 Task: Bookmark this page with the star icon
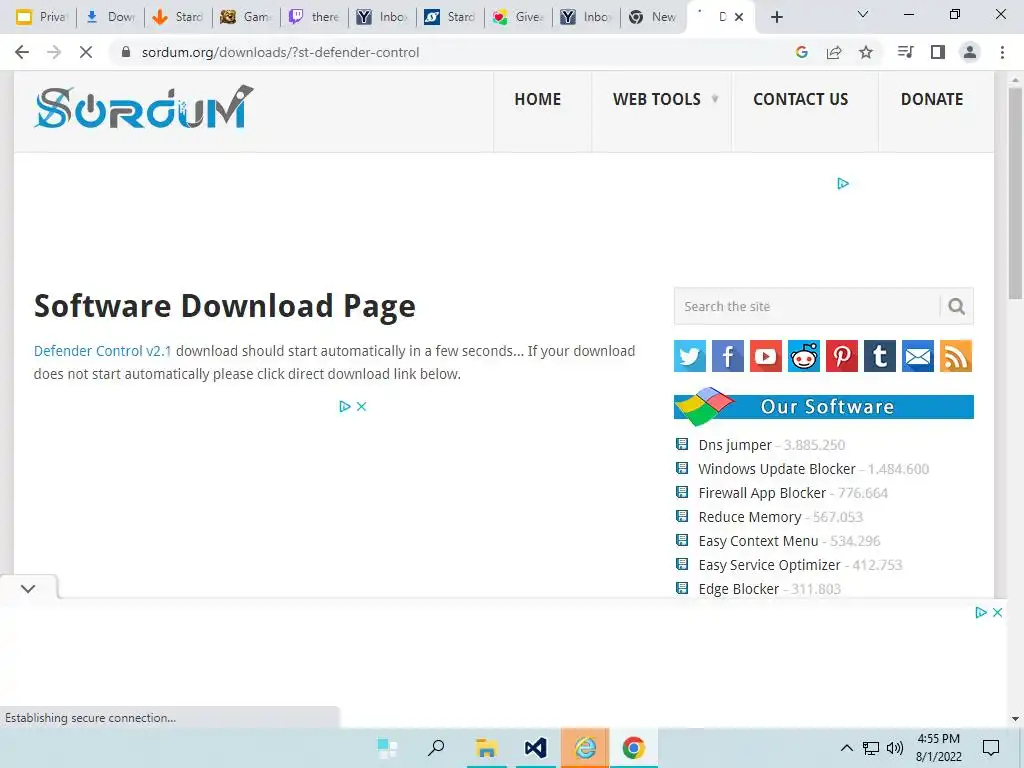[866, 52]
